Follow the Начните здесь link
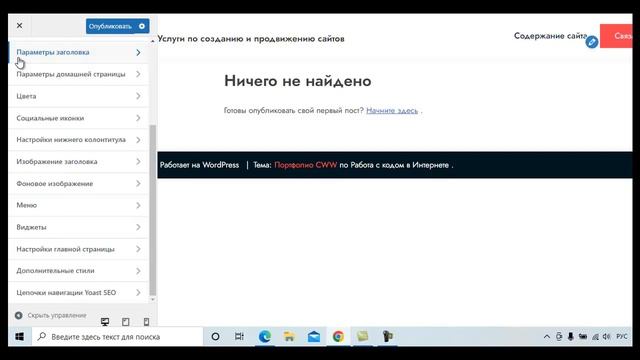Viewport: 640px width, 360px height. coord(392,111)
